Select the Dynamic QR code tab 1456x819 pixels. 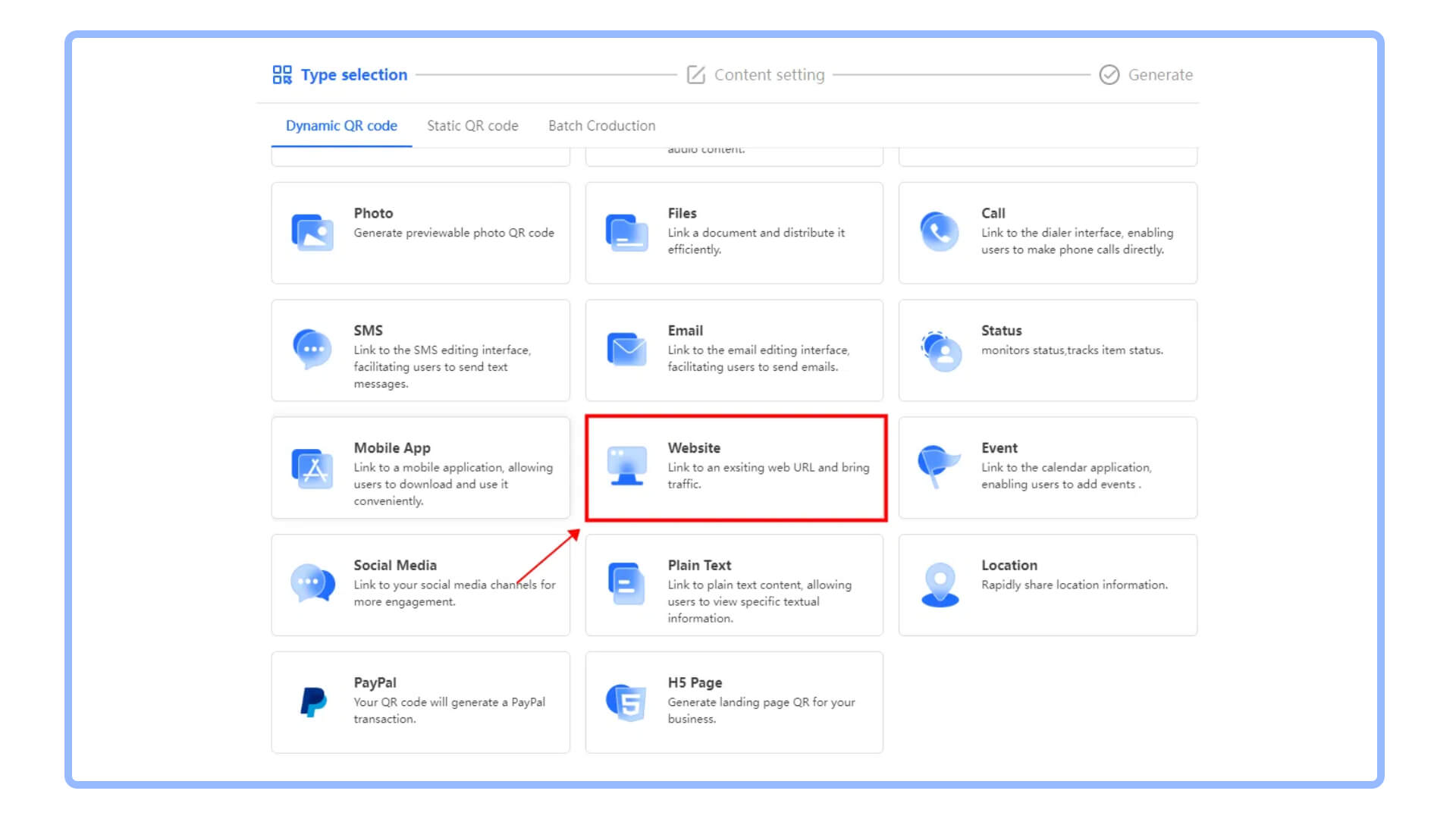click(341, 126)
